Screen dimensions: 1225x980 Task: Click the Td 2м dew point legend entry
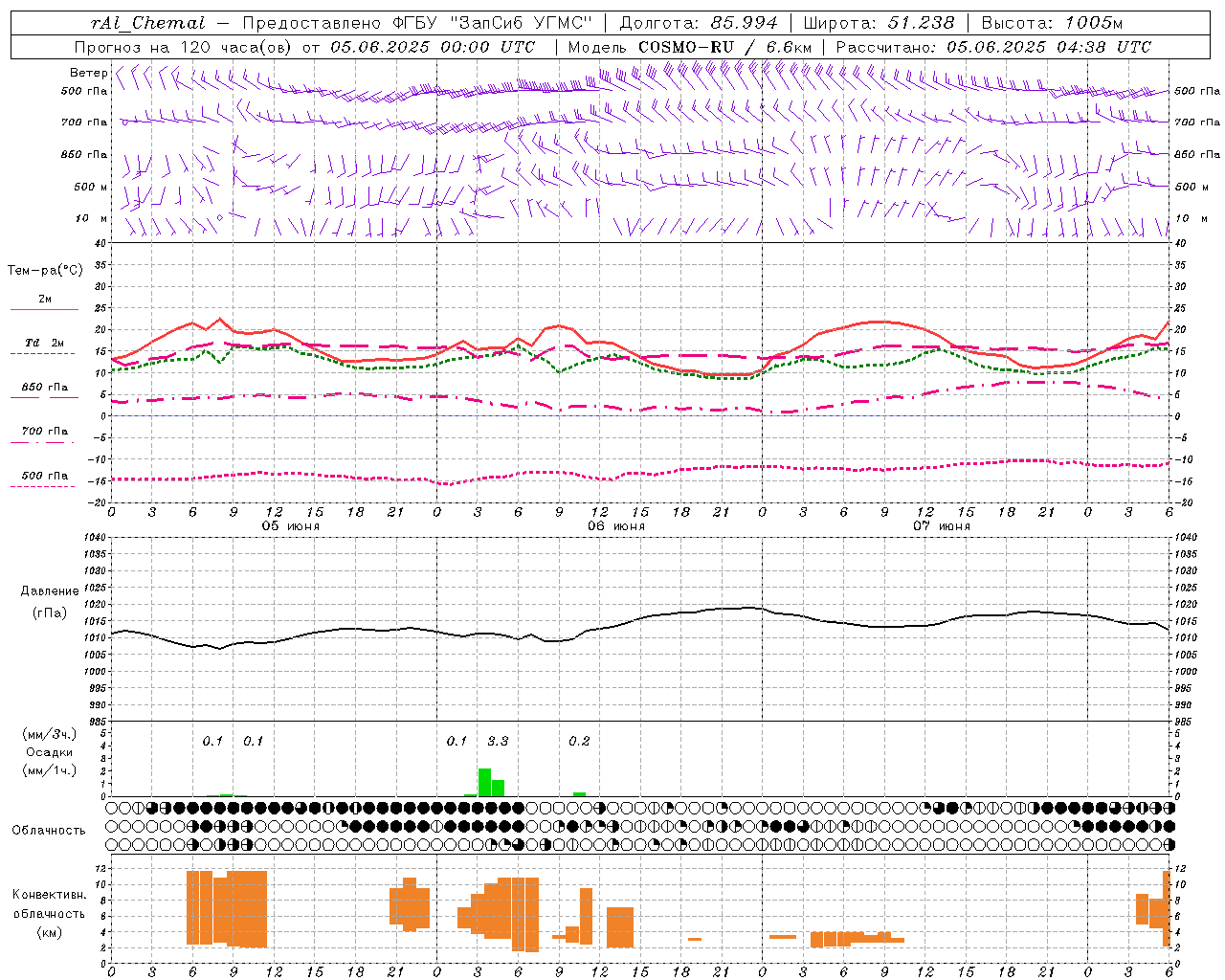pos(45,343)
